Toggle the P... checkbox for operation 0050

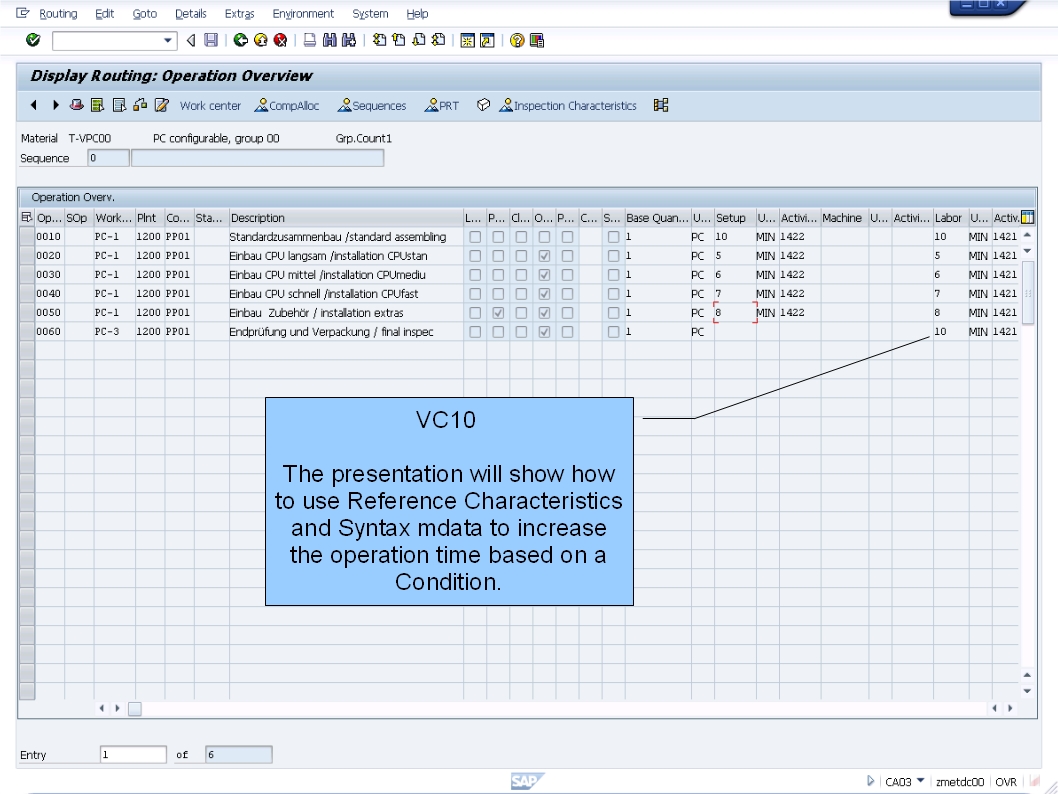pos(498,313)
